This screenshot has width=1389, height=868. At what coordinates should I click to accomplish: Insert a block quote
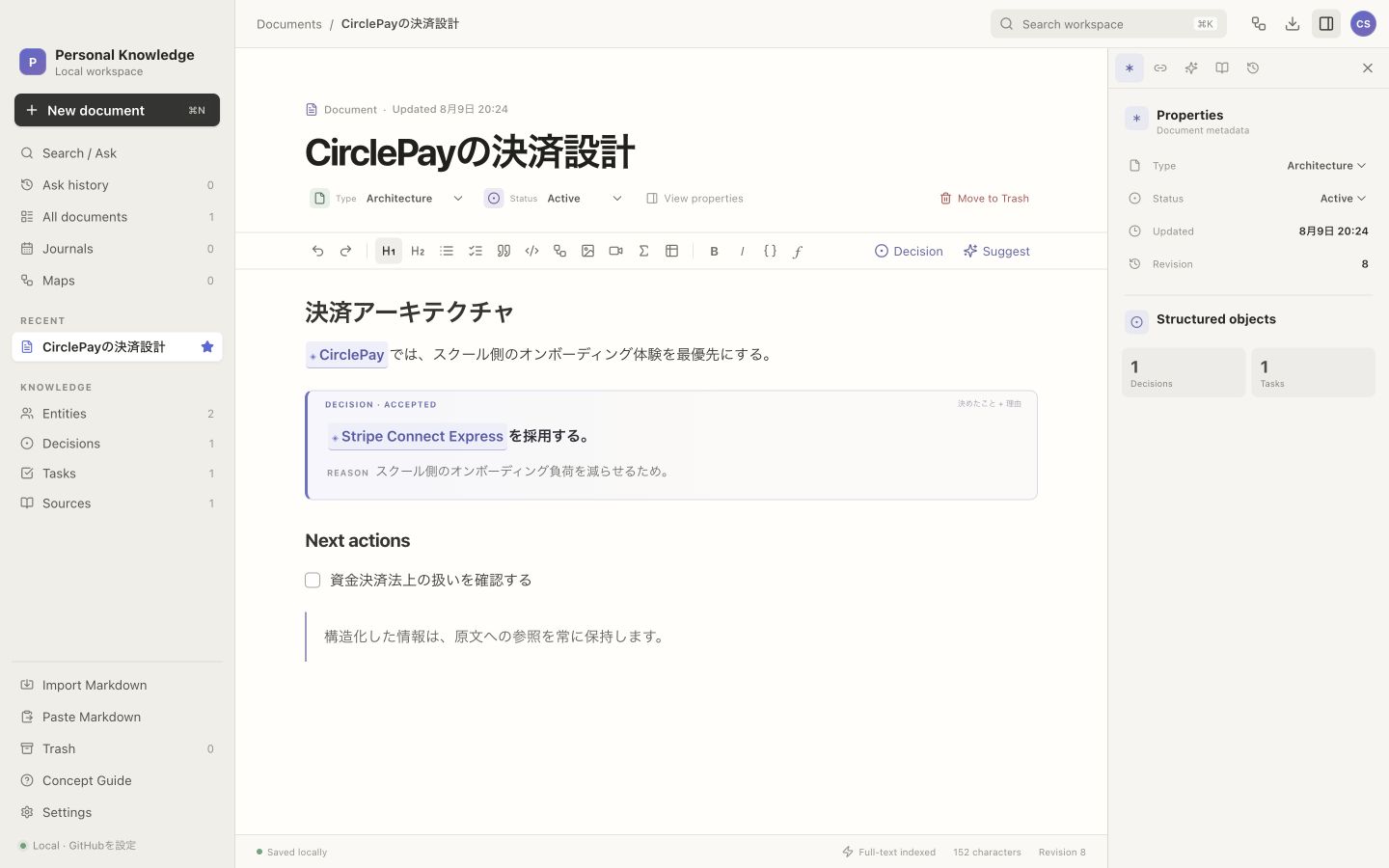coord(504,251)
